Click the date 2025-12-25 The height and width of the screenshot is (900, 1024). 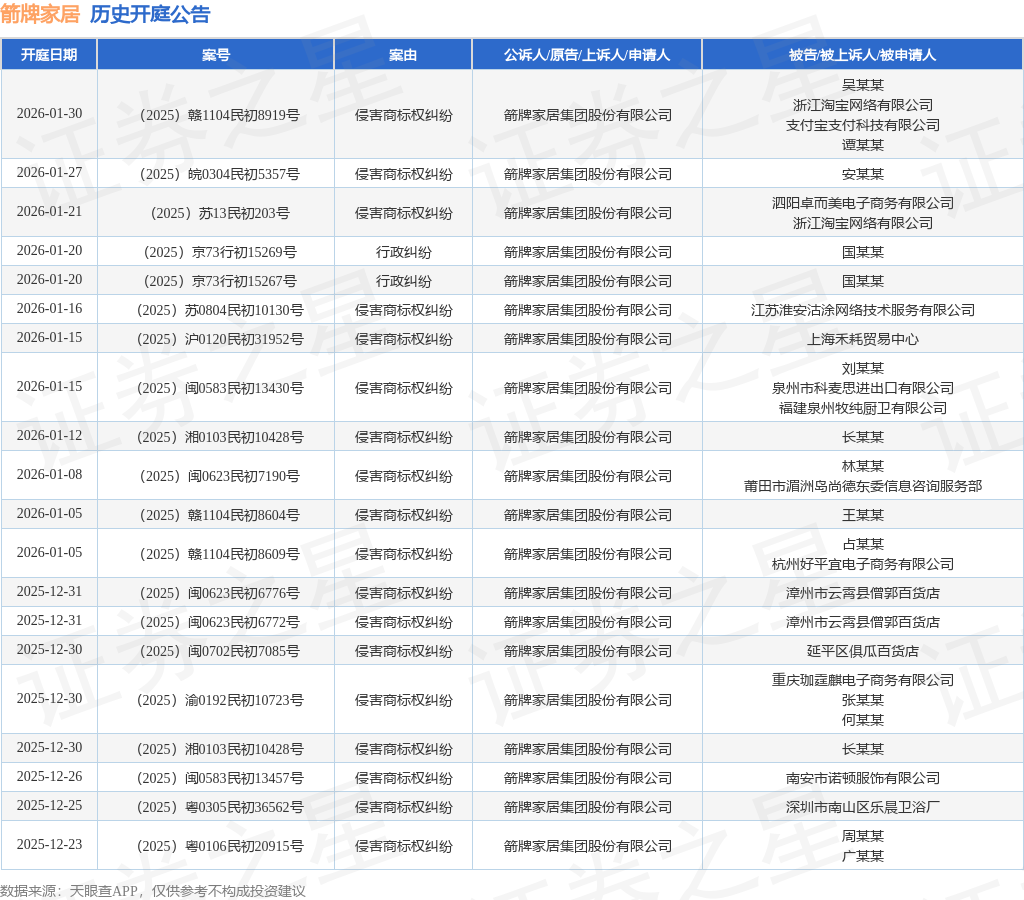(x=50, y=805)
